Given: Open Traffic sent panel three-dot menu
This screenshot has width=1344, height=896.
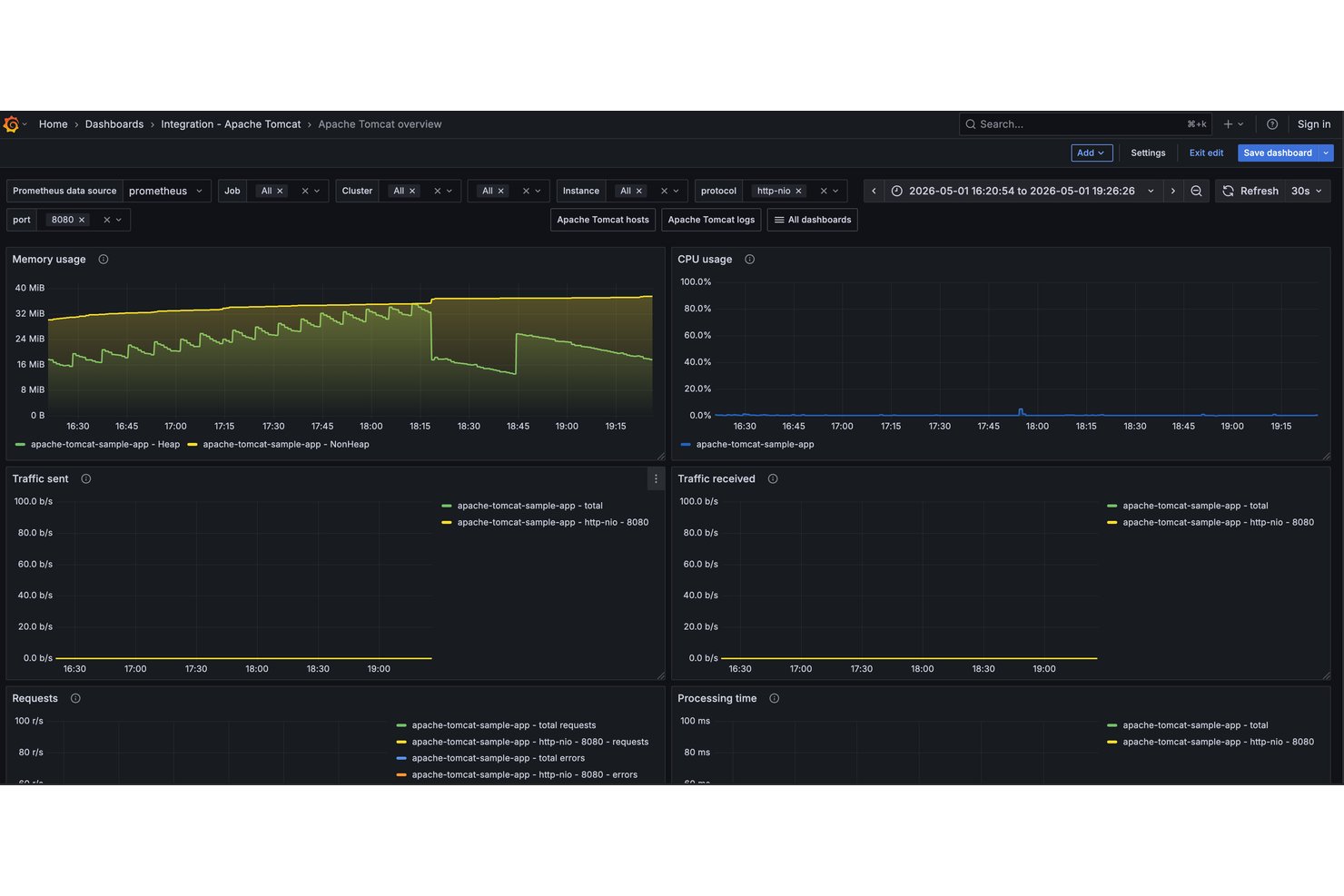Looking at the screenshot, I should [656, 479].
